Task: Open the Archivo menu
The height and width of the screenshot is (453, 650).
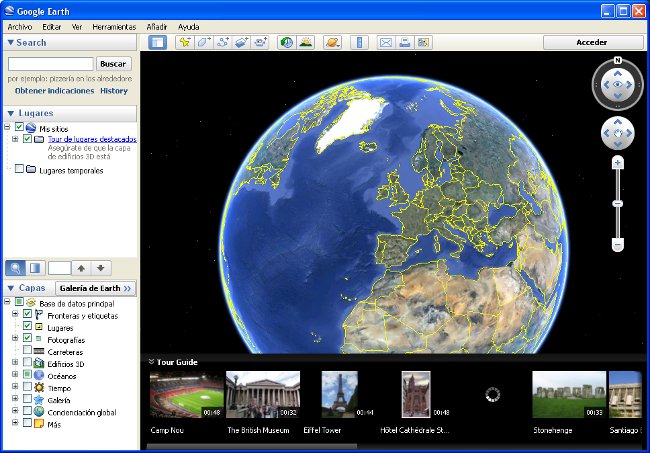Action: 20,27
